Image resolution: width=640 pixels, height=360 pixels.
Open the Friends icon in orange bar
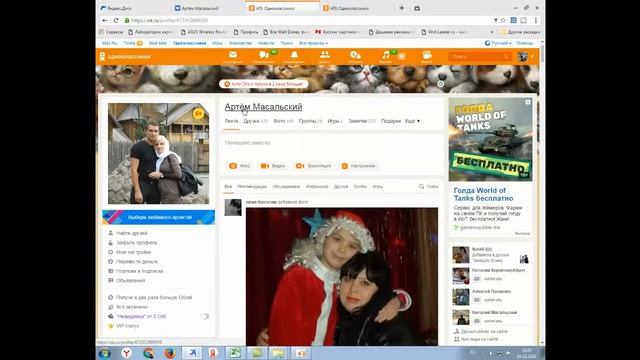pyautogui.click(x=325, y=57)
